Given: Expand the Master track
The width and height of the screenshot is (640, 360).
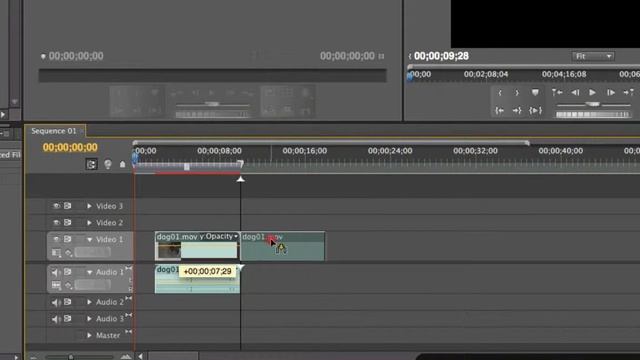Looking at the screenshot, I should pyautogui.click(x=89, y=336).
